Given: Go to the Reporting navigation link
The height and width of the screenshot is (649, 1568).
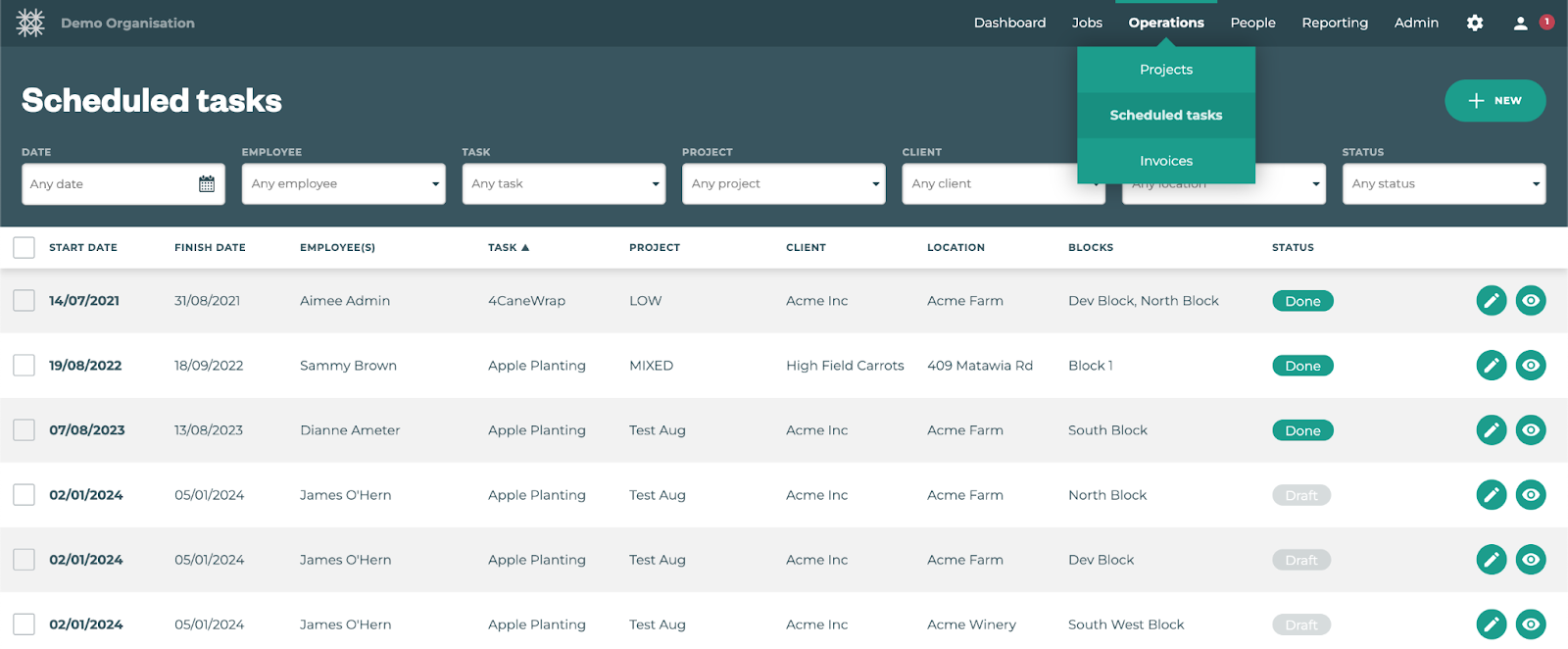Looking at the screenshot, I should [1334, 23].
